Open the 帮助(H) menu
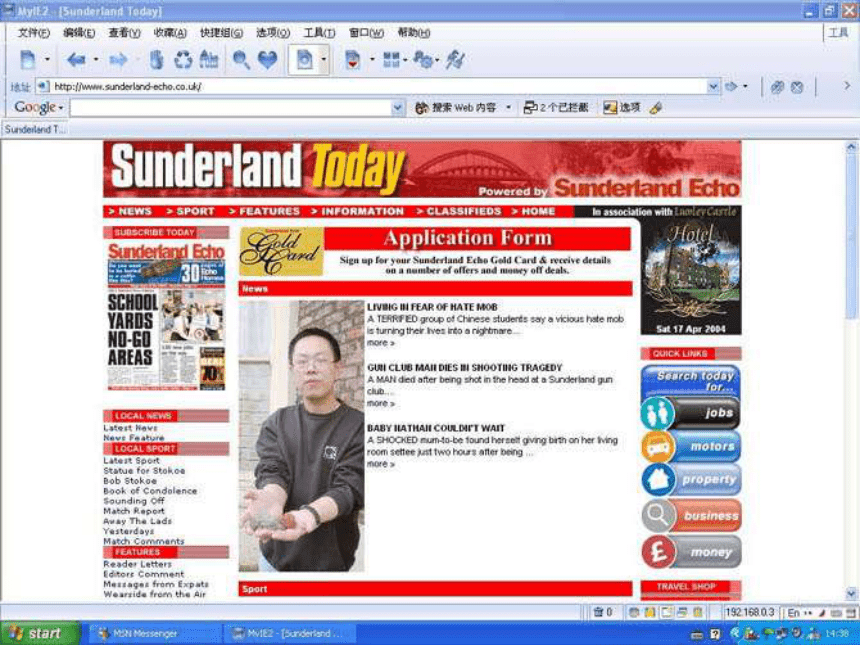Viewport: 860px width, 645px height. coord(414,33)
